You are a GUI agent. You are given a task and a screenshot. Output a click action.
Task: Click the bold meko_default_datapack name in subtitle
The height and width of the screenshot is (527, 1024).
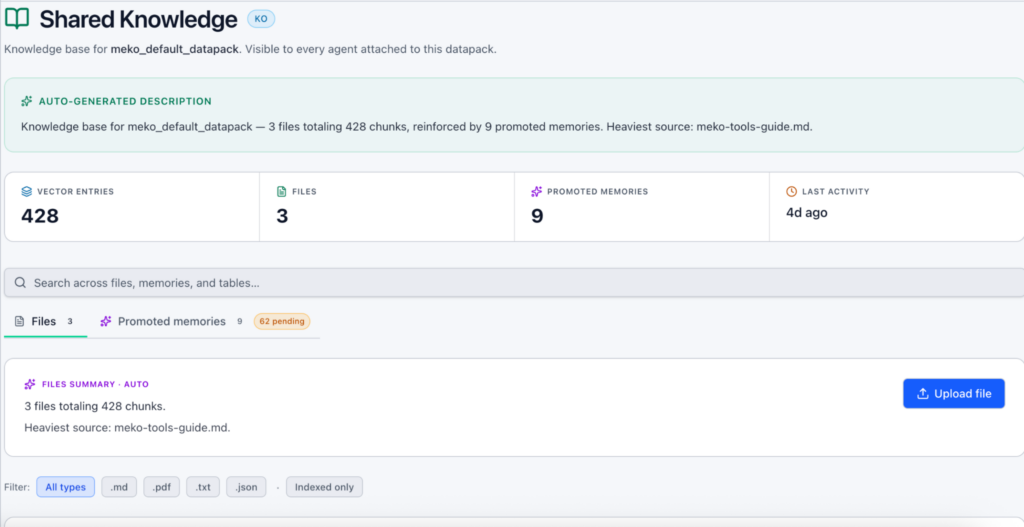click(174, 49)
